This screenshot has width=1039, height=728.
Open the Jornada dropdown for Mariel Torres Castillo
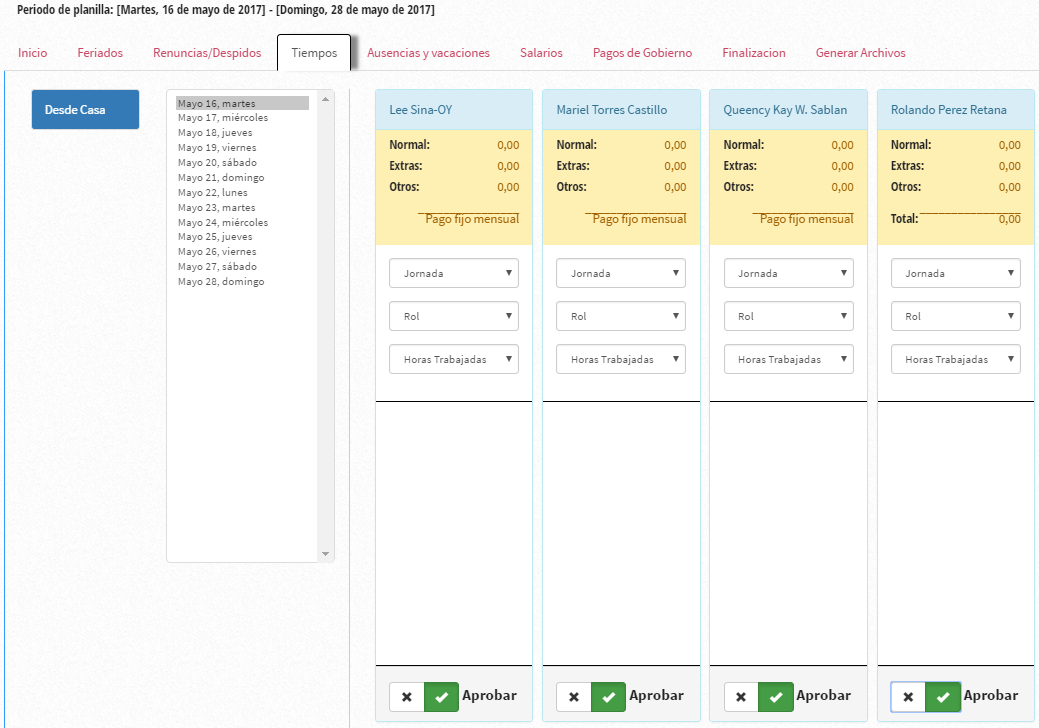tap(621, 273)
